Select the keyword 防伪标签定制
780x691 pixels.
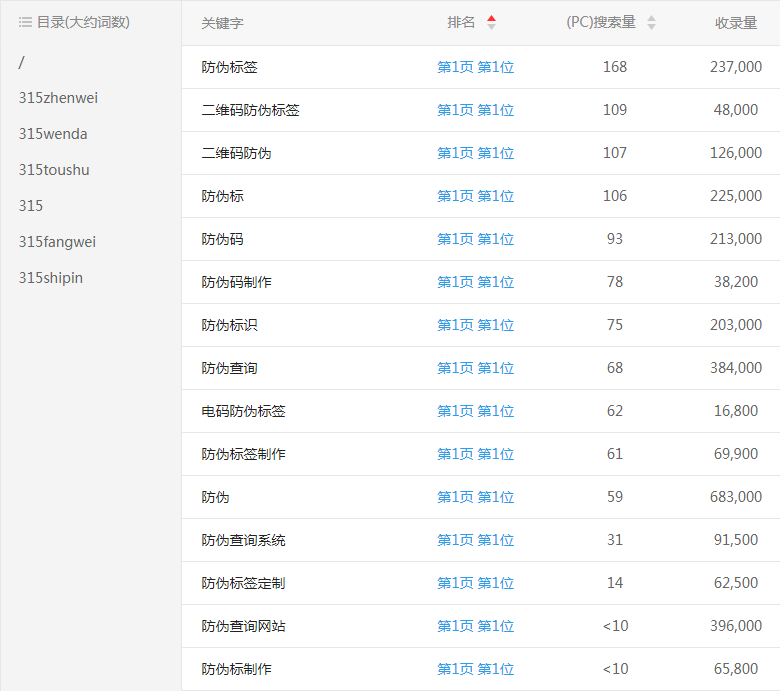click(x=243, y=583)
